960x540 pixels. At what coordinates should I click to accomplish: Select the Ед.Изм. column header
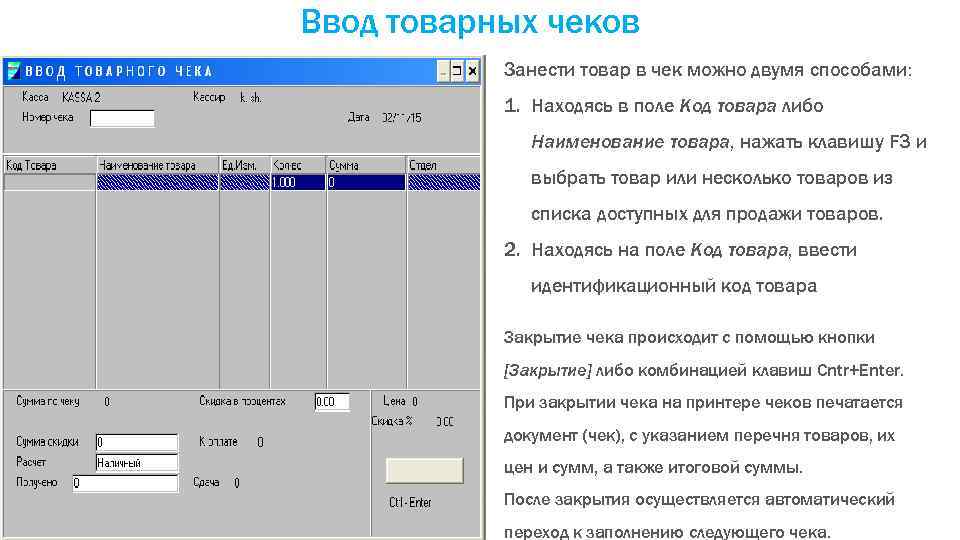pyautogui.click(x=244, y=165)
